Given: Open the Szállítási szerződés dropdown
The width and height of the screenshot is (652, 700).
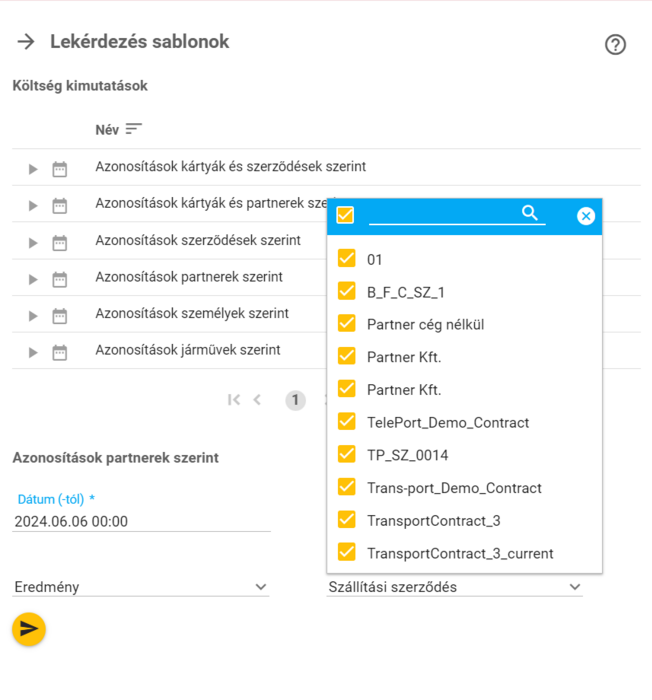Looking at the screenshot, I should click(454, 587).
